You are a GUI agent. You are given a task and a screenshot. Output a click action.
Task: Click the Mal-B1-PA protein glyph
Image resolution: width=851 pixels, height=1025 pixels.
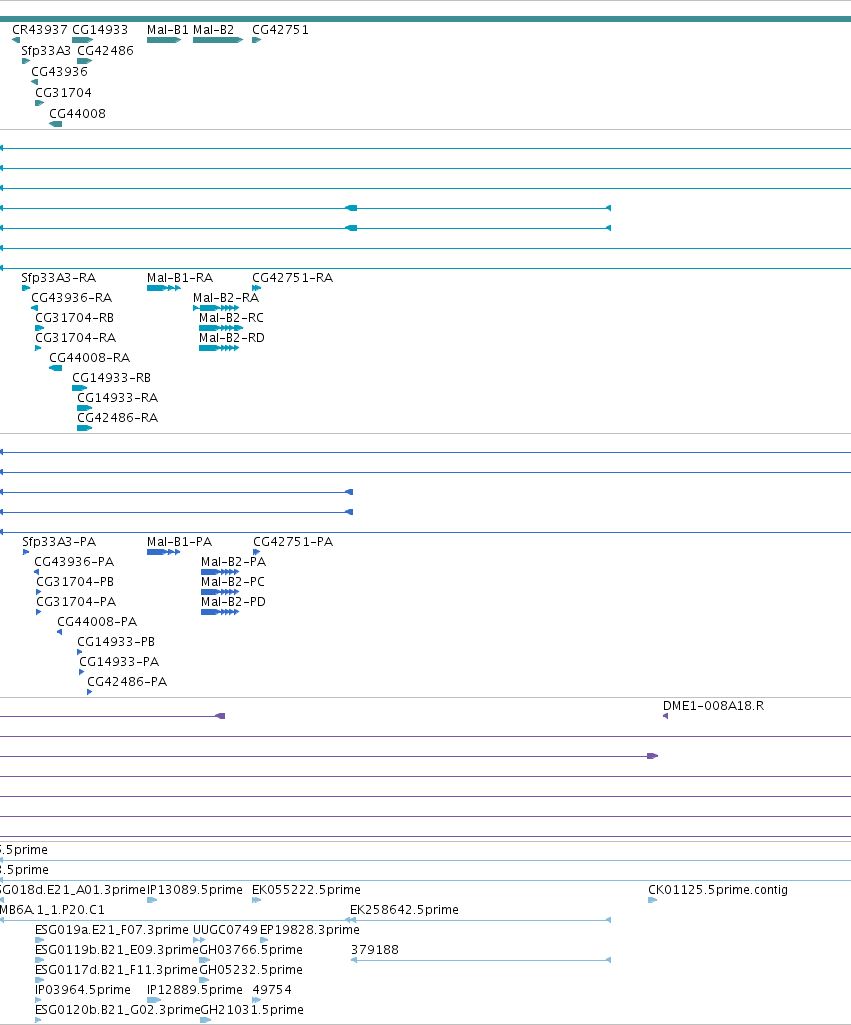pos(163,552)
